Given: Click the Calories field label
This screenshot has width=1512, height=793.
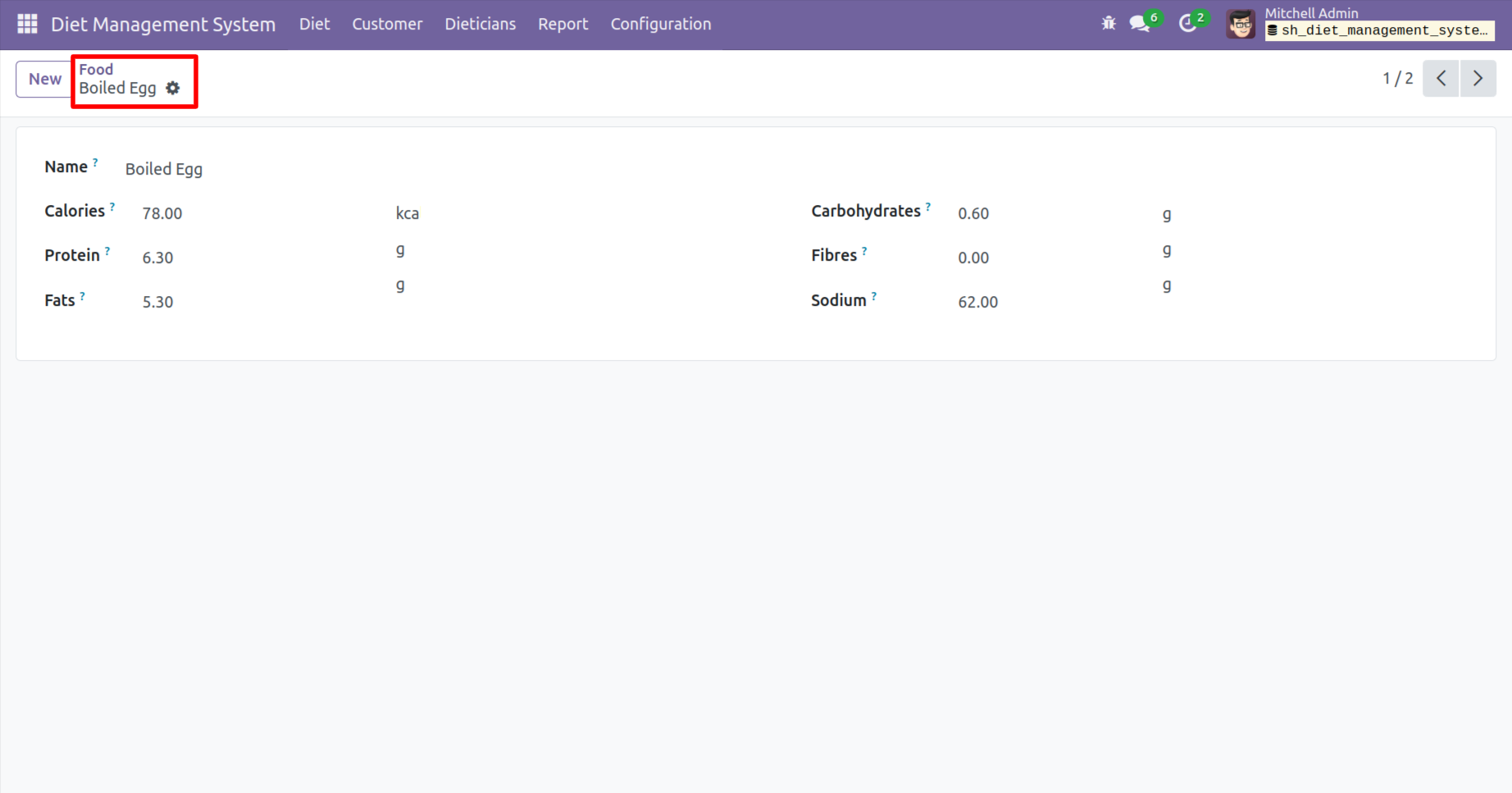Looking at the screenshot, I should point(75,211).
